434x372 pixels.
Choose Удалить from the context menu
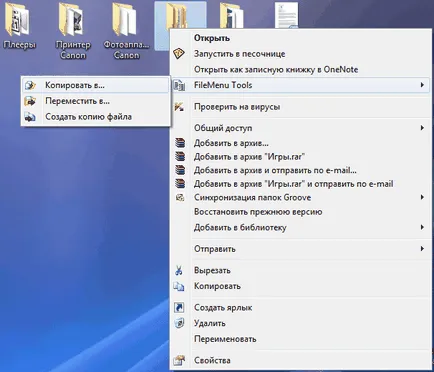[x=300, y=323]
